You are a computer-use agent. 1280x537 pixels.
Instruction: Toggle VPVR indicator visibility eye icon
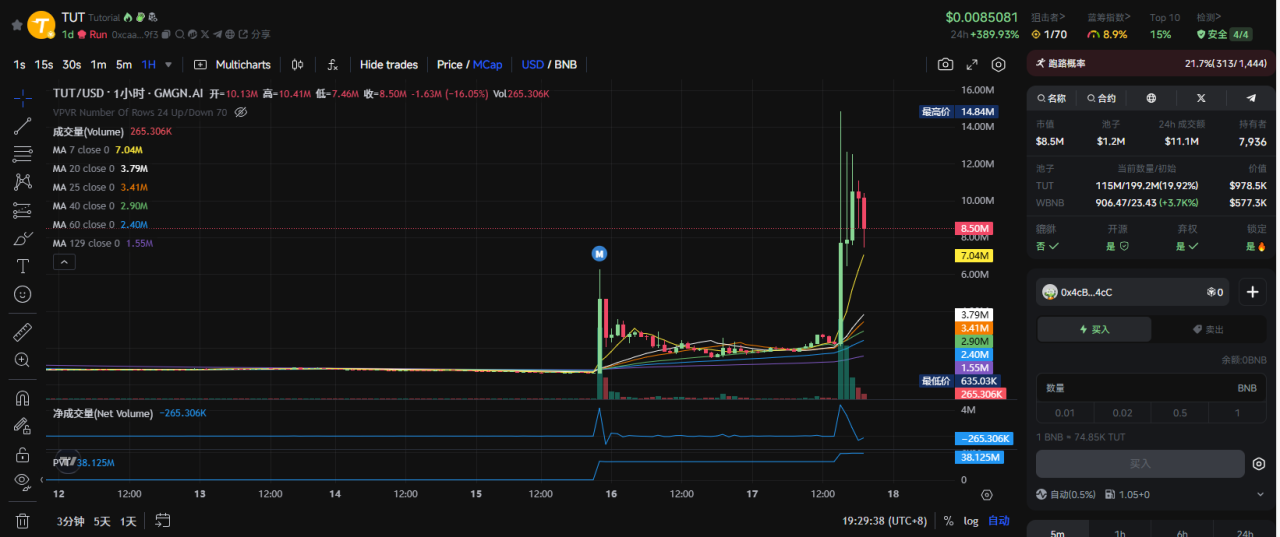[x=240, y=113]
